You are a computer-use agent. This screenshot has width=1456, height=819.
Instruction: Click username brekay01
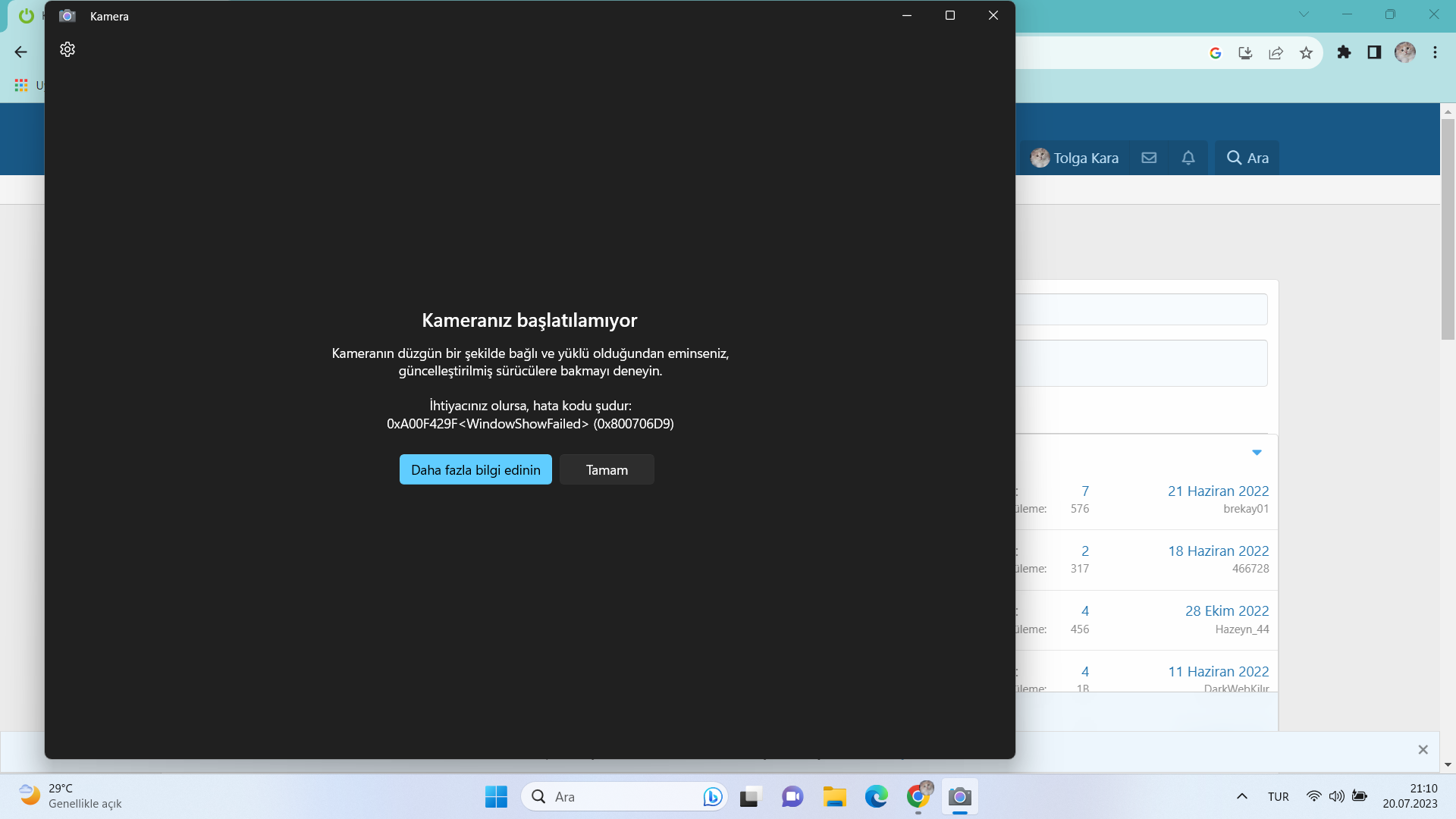[x=1246, y=509]
